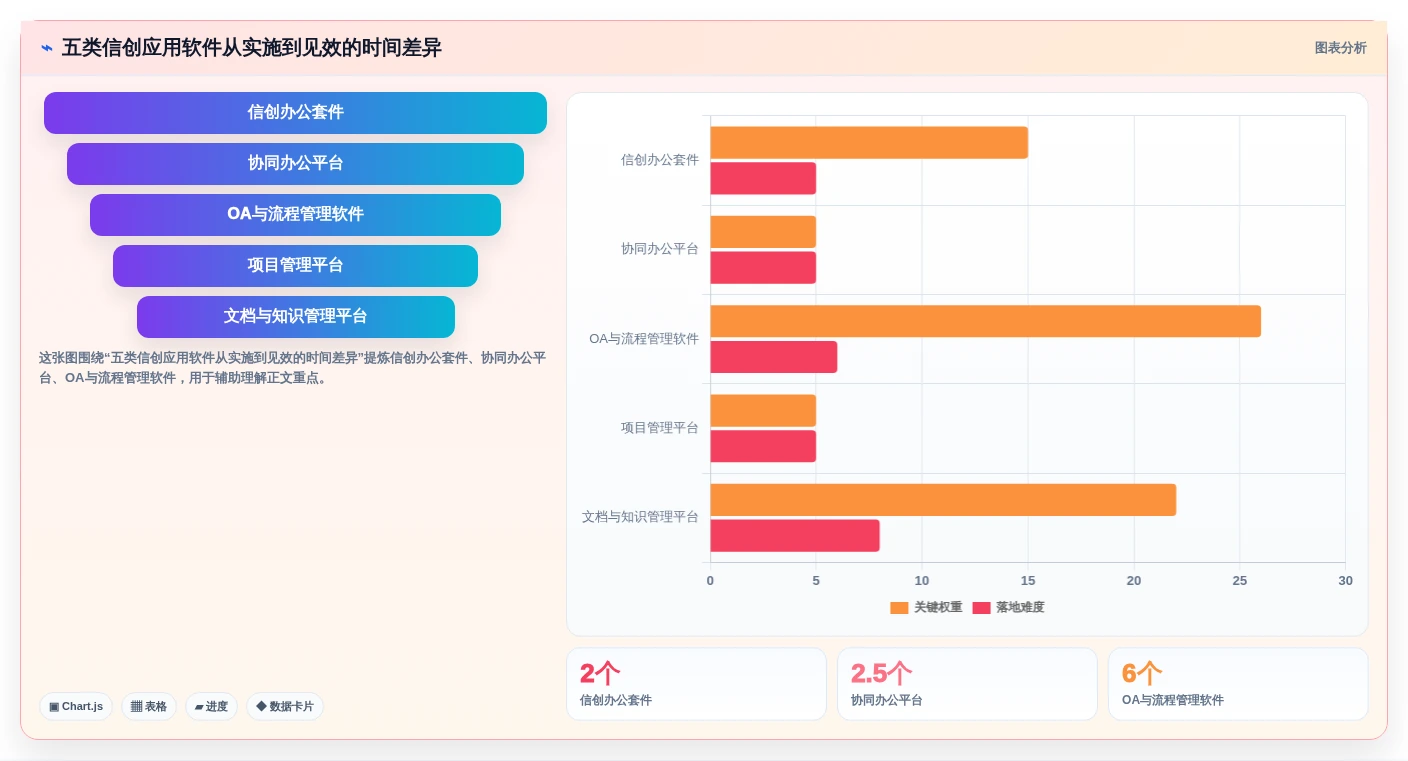Viewport: 1408px width, 761px height.
Task: Click orange 关键权重 bar for OA与流程管理软件
Action: (x=986, y=321)
